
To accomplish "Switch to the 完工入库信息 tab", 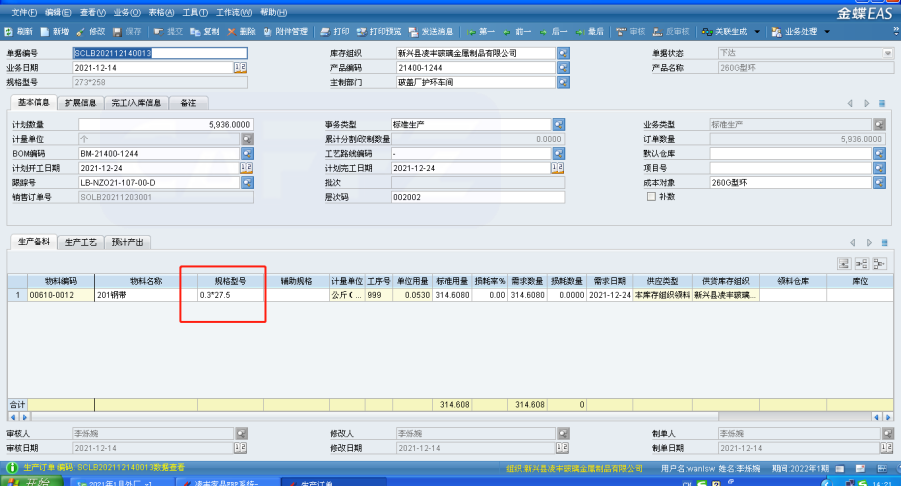I will point(137,102).
